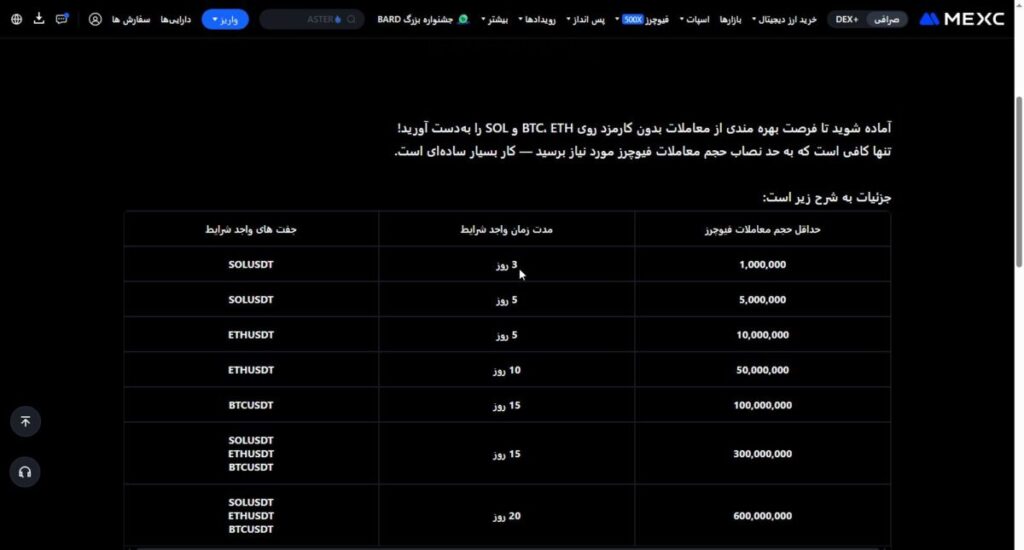Image resolution: width=1024 pixels, height=550 pixels.
Task: Open the headset support icon
Action: [25, 472]
